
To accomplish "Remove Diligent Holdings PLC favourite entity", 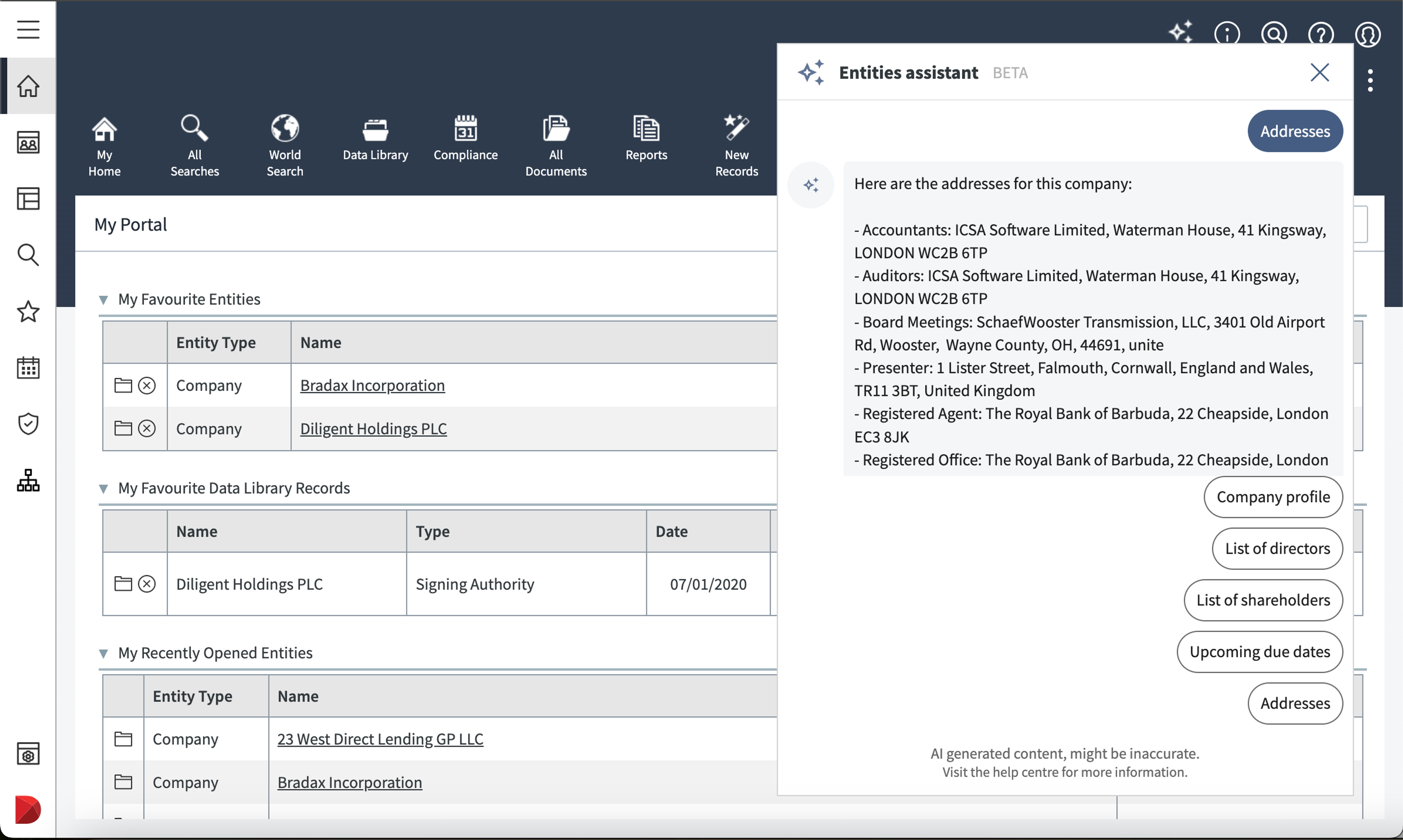I will pyautogui.click(x=147, y=429).
